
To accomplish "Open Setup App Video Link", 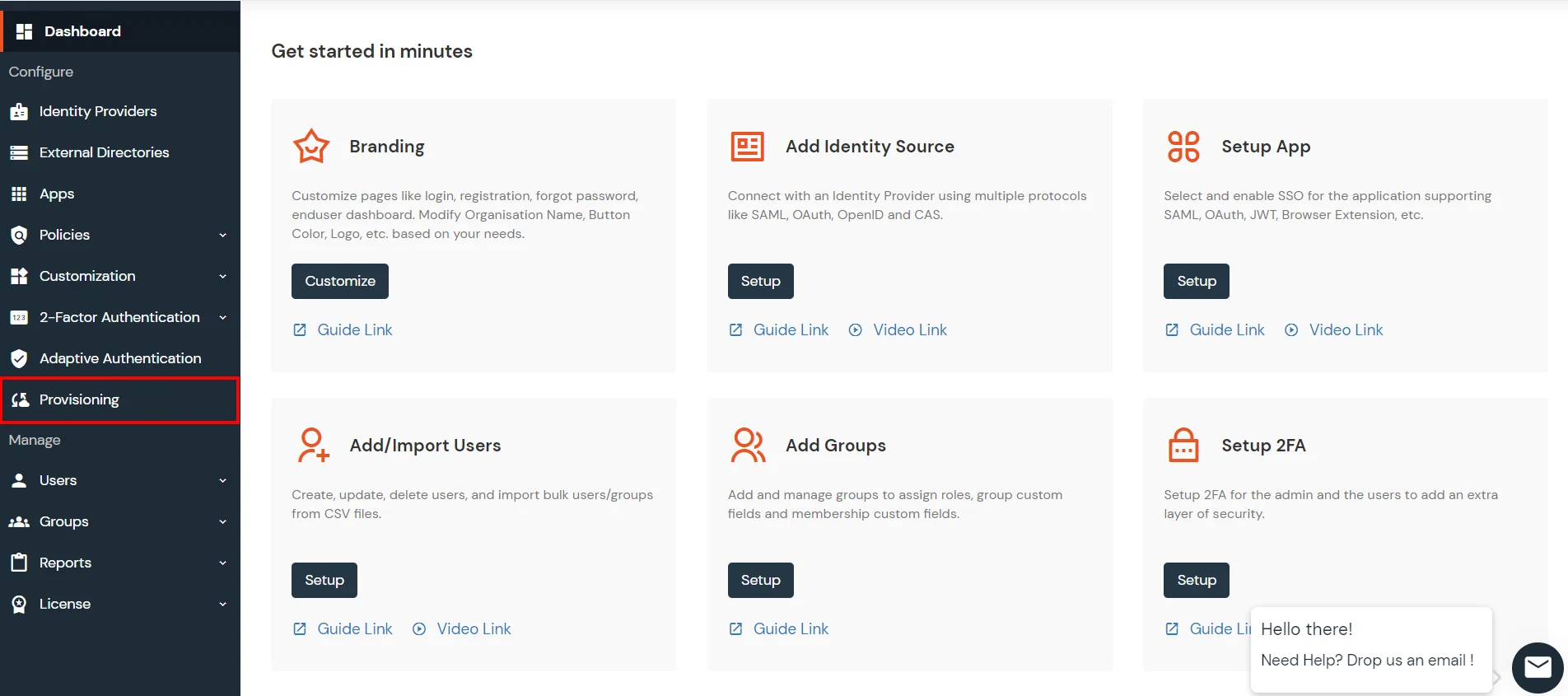I will pos(1346,329).
